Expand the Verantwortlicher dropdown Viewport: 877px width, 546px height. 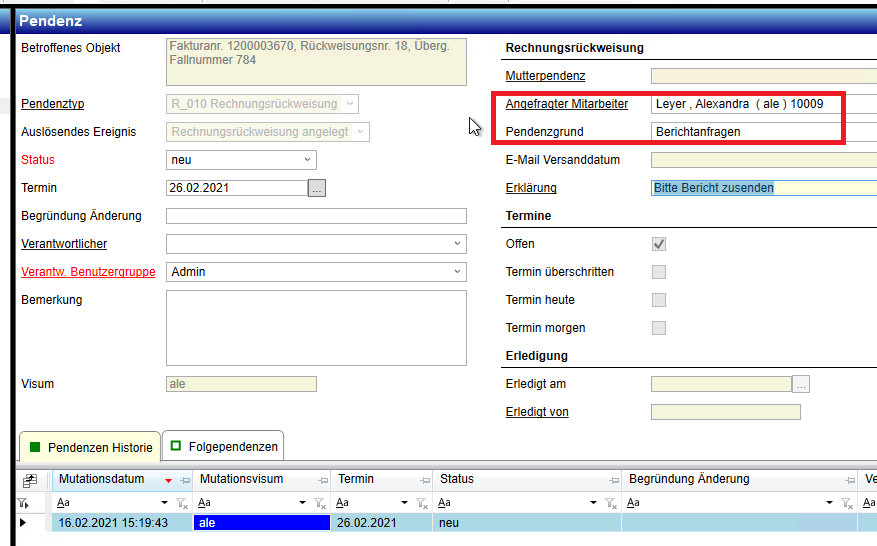pyautogui.click(x=457, y=244)
